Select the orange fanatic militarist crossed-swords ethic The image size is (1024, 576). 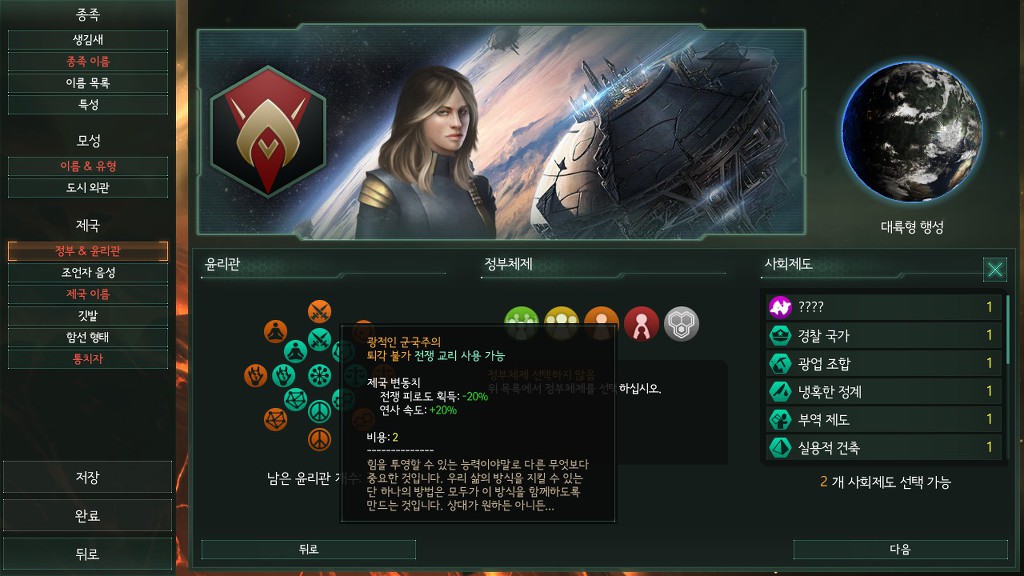[319, 312]
